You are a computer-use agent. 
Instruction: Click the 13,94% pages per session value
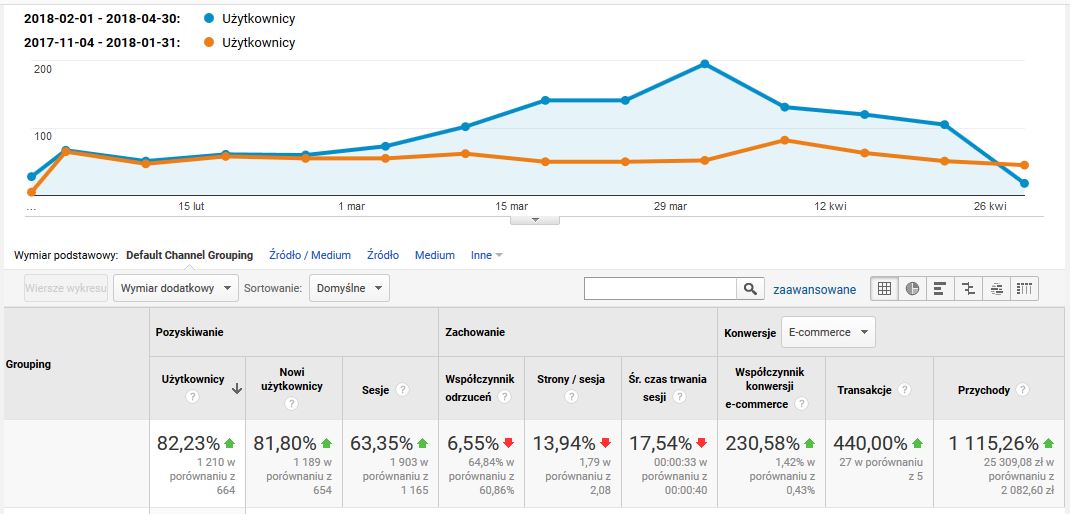tap(564, 444)
